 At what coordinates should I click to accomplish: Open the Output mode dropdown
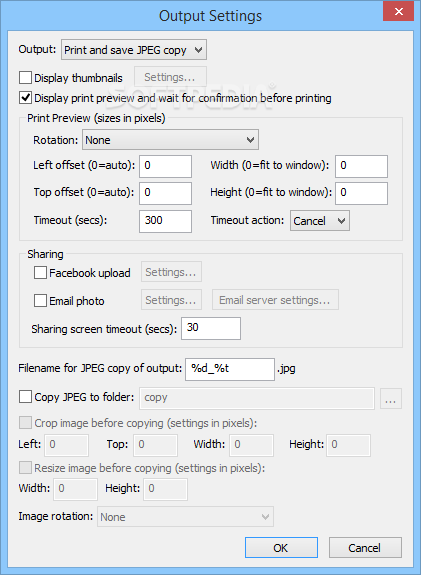click(x=134, y=50)
